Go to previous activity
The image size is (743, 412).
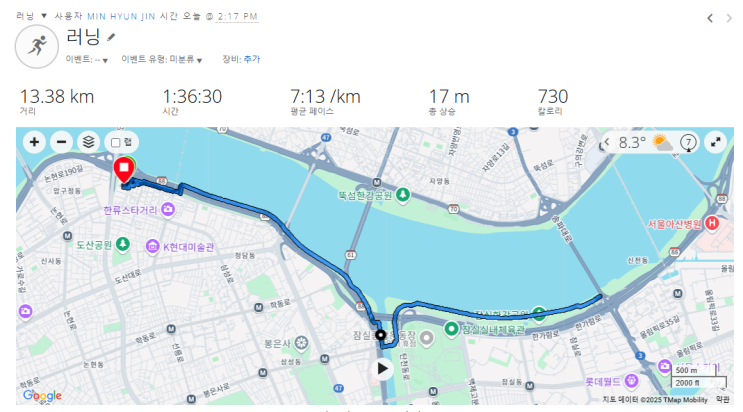[711, 17]
